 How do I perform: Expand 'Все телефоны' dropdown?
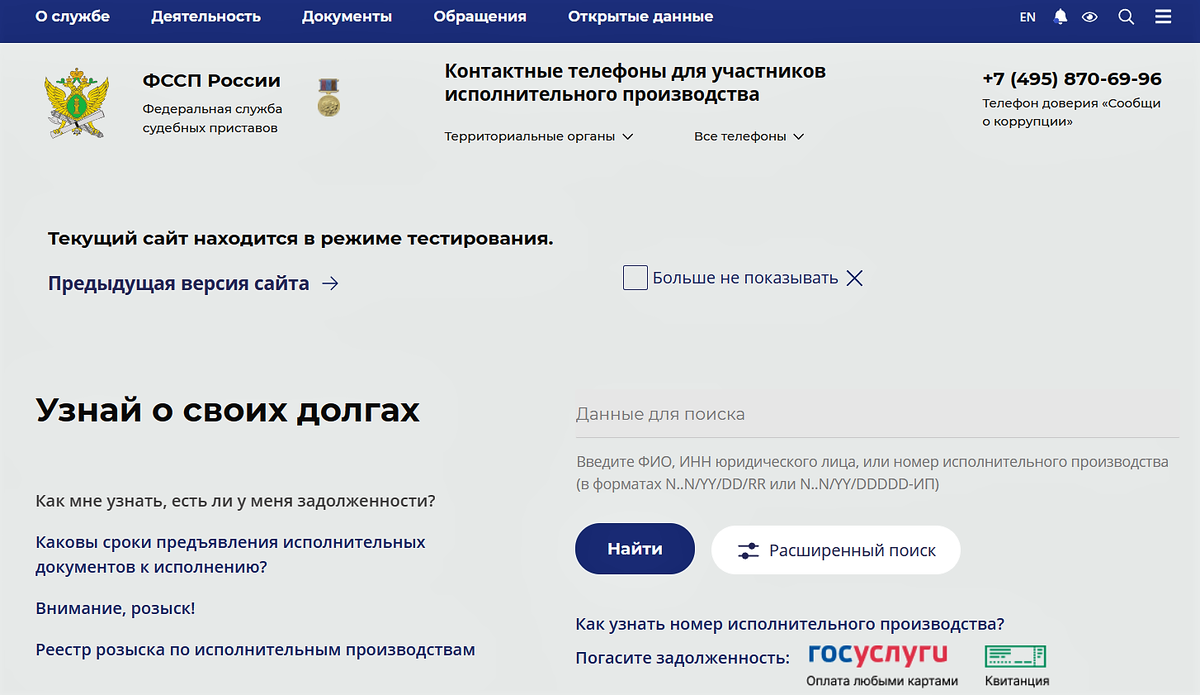[749, 136]
